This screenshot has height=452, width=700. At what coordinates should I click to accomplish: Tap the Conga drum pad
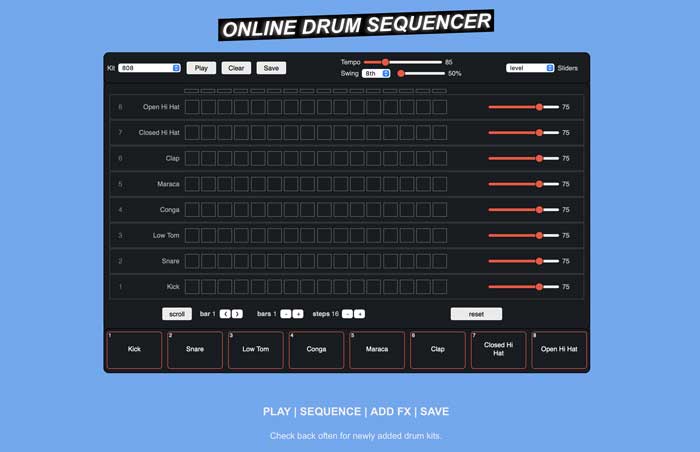316,350
